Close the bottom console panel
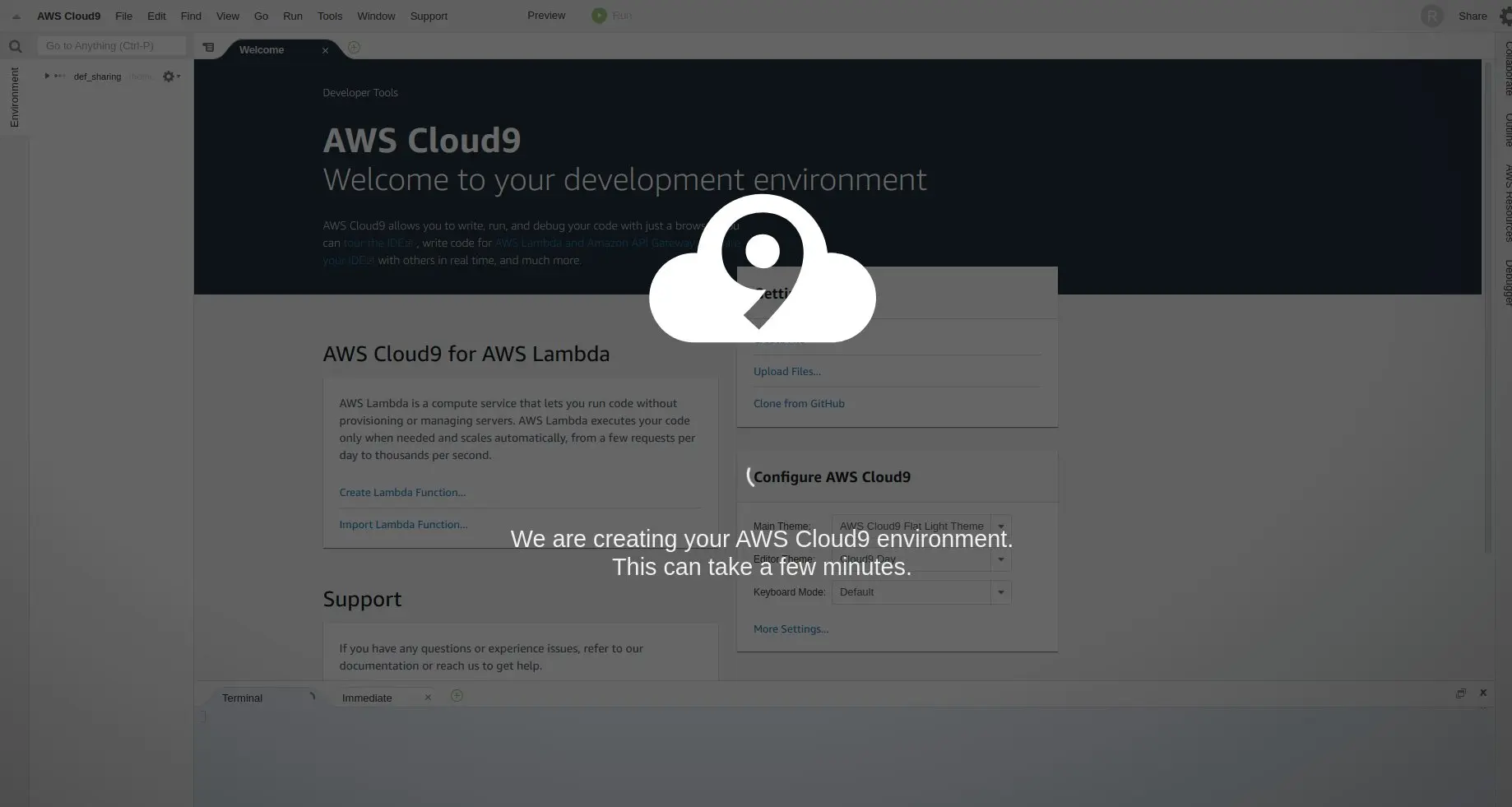The height and width of the screenshot is (807, 1512). click(x=1483, y=693)
